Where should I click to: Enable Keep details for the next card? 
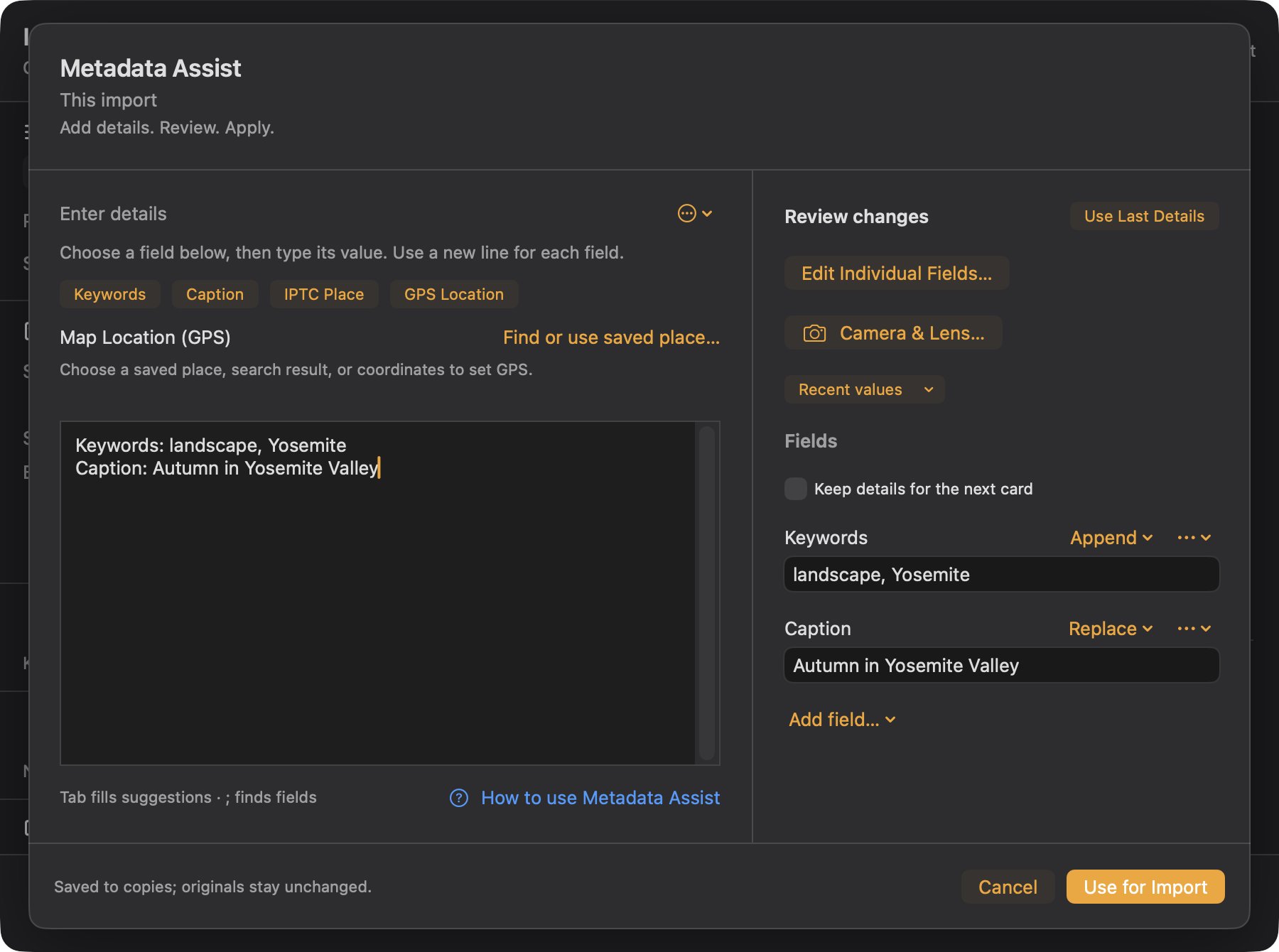click(796, 489)
